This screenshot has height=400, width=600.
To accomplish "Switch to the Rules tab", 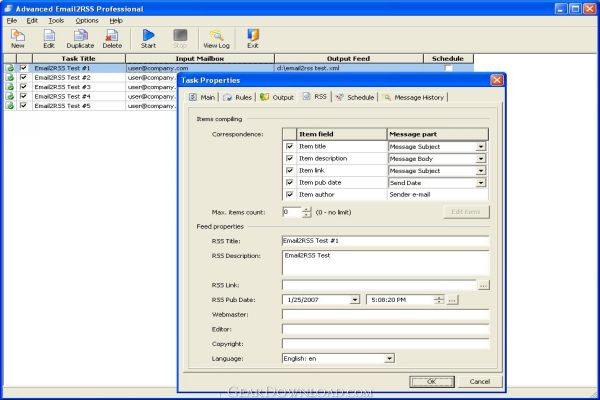I will 238,97.
